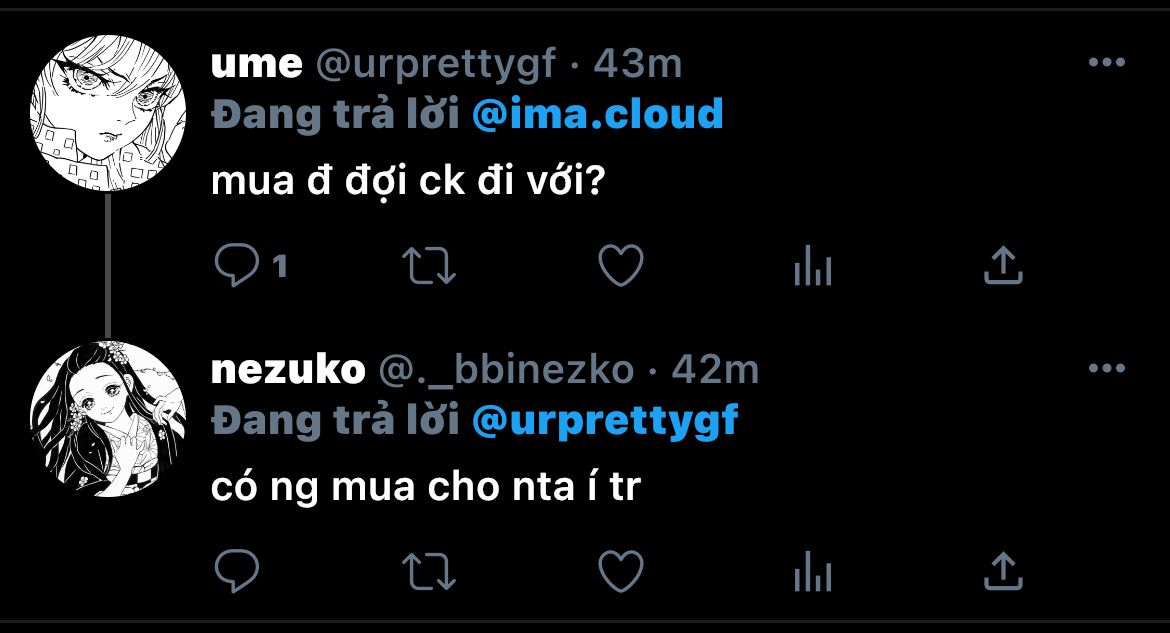This screenshot has height=633, width=1170.
Task: Share nezuko's tweet
Action: (1003, 571)
